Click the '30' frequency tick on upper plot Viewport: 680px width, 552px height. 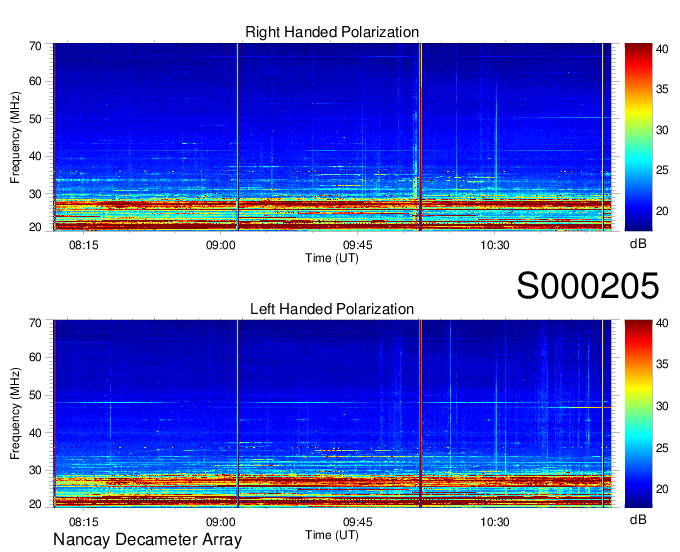pyautogui.click(x=35, y=194)
